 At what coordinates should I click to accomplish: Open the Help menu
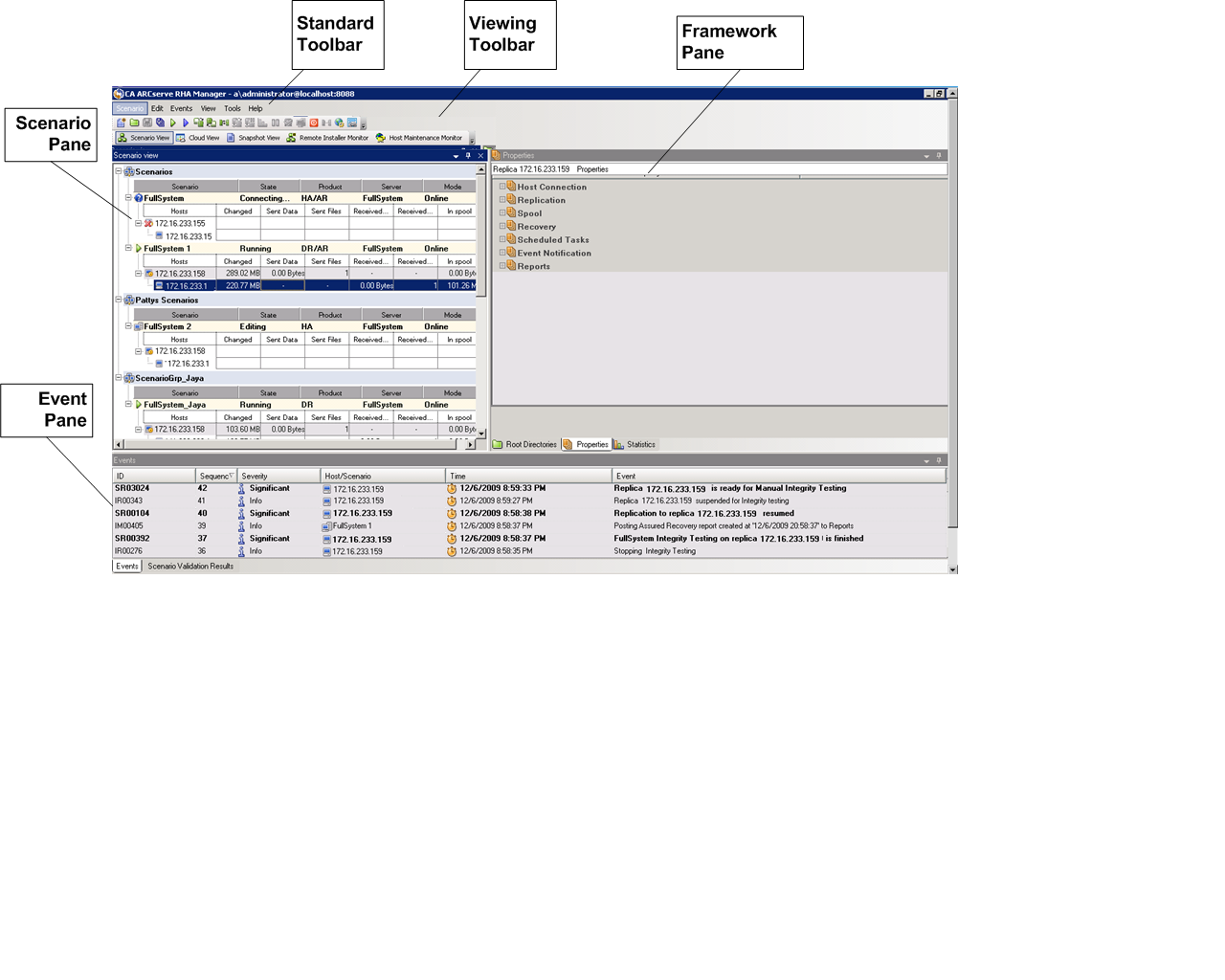pyautogui.click(x=256, y=108)
